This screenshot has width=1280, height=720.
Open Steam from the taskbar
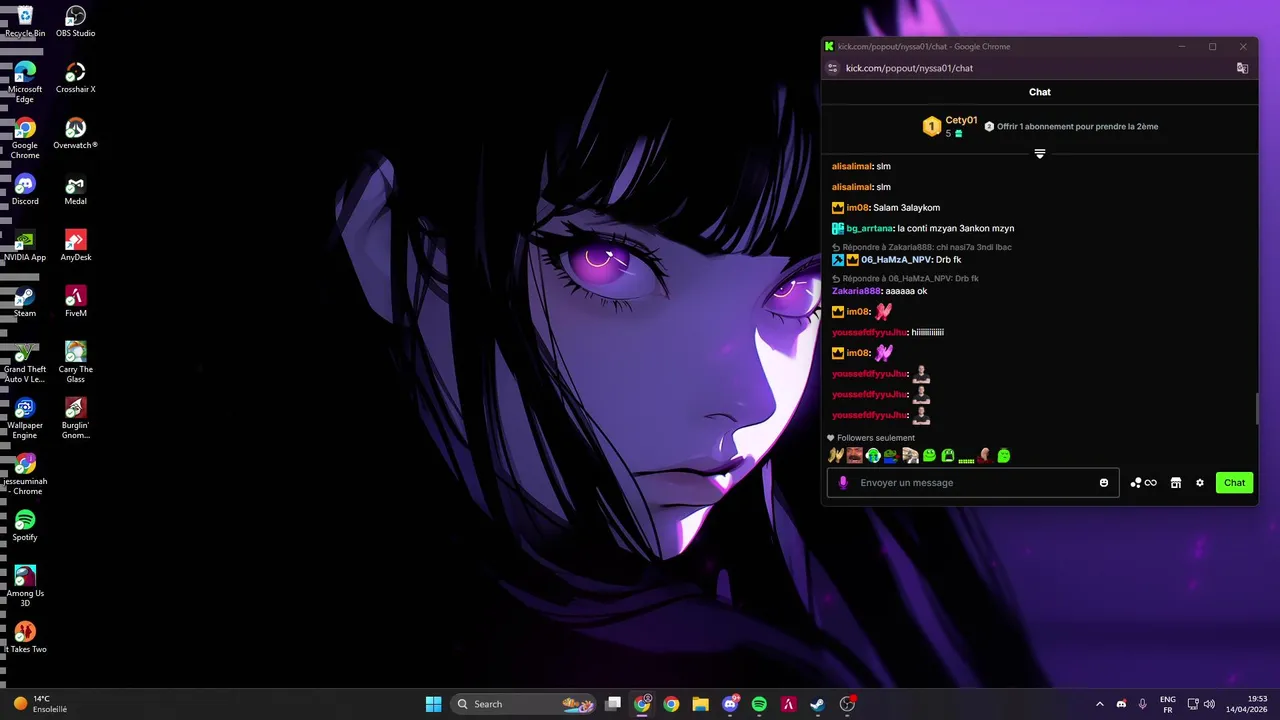[x=817, y=704]
